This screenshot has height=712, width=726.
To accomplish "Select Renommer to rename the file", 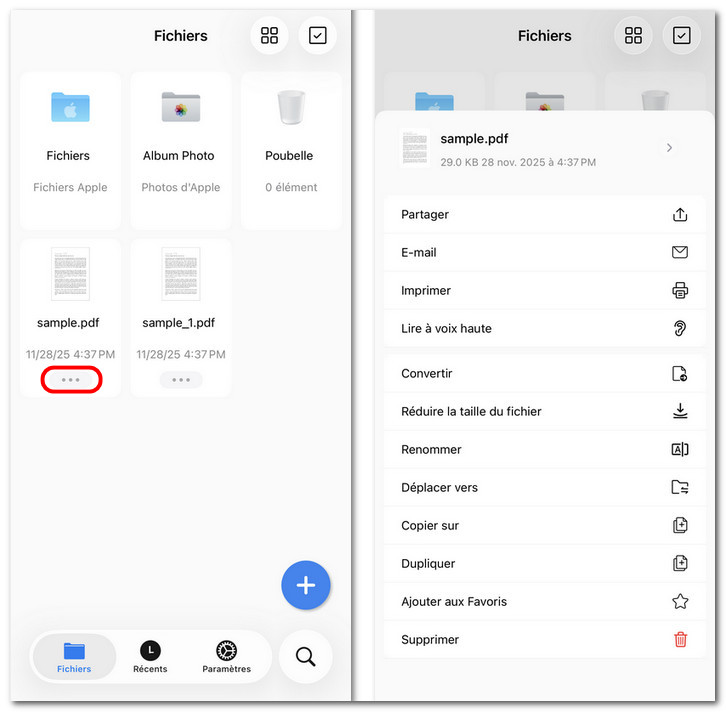I will point(544,450).
